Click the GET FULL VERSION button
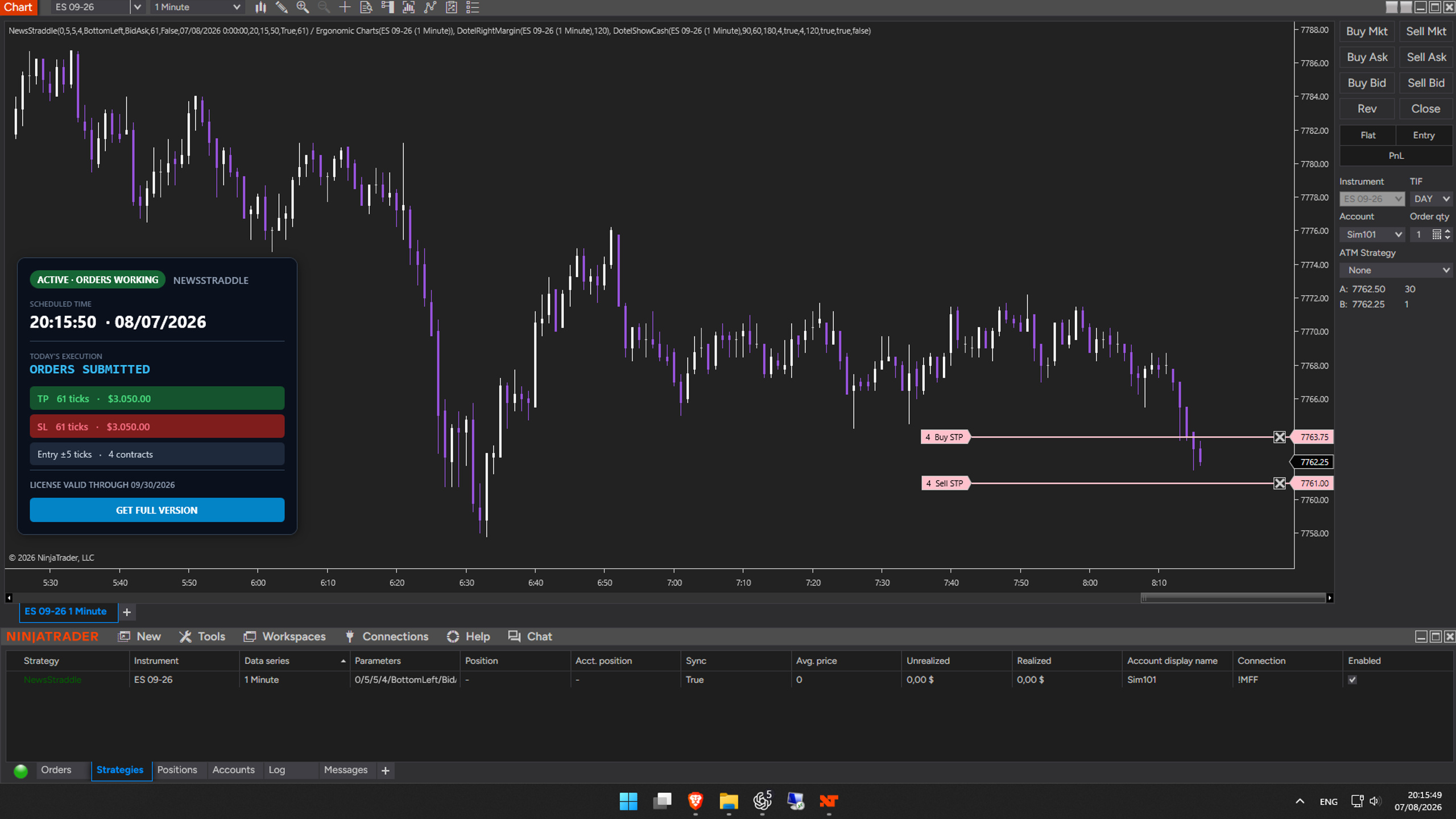 tap(157, 510)
